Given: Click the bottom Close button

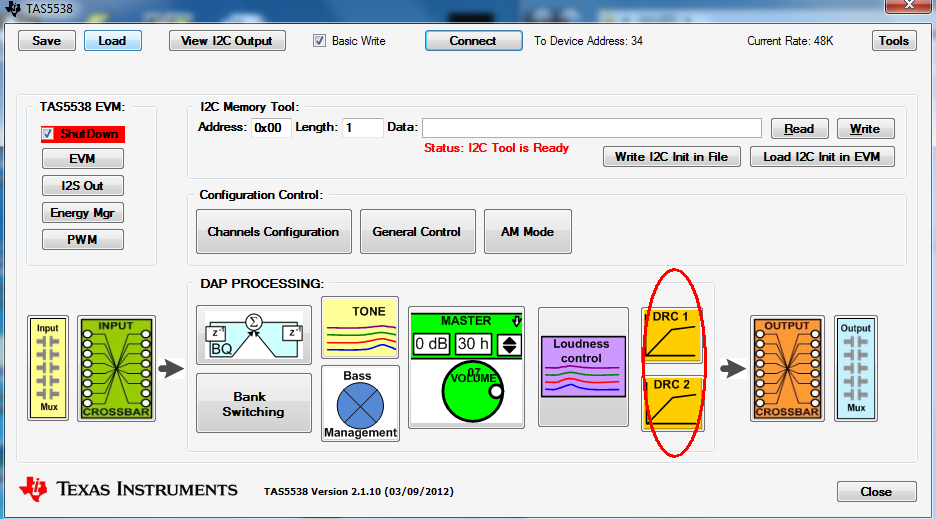Looking at the screenshot, I should [x=876, y=492].
